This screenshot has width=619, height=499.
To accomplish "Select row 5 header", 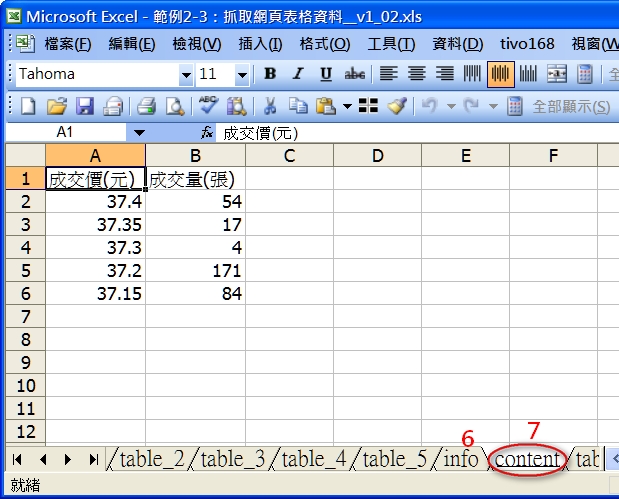I will pos(26,270).
